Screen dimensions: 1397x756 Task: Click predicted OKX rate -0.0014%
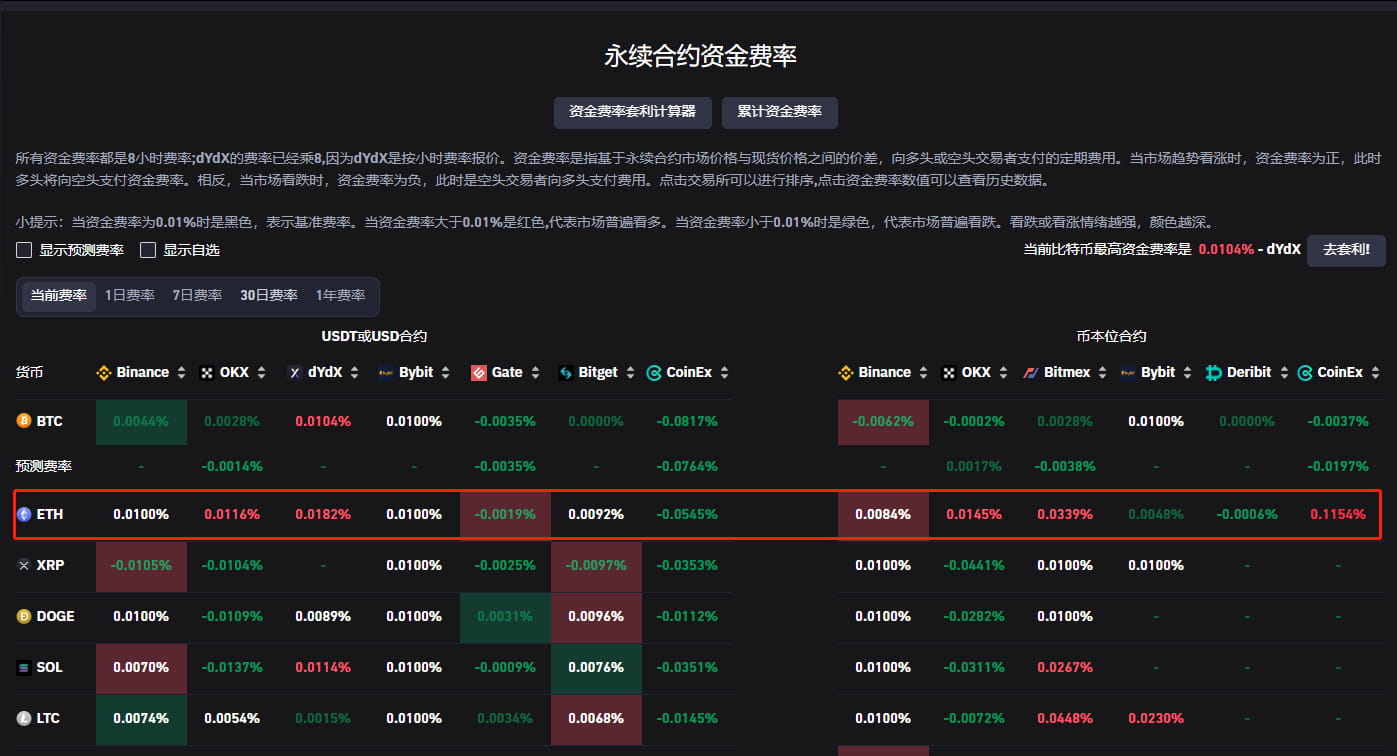(232, 467)
